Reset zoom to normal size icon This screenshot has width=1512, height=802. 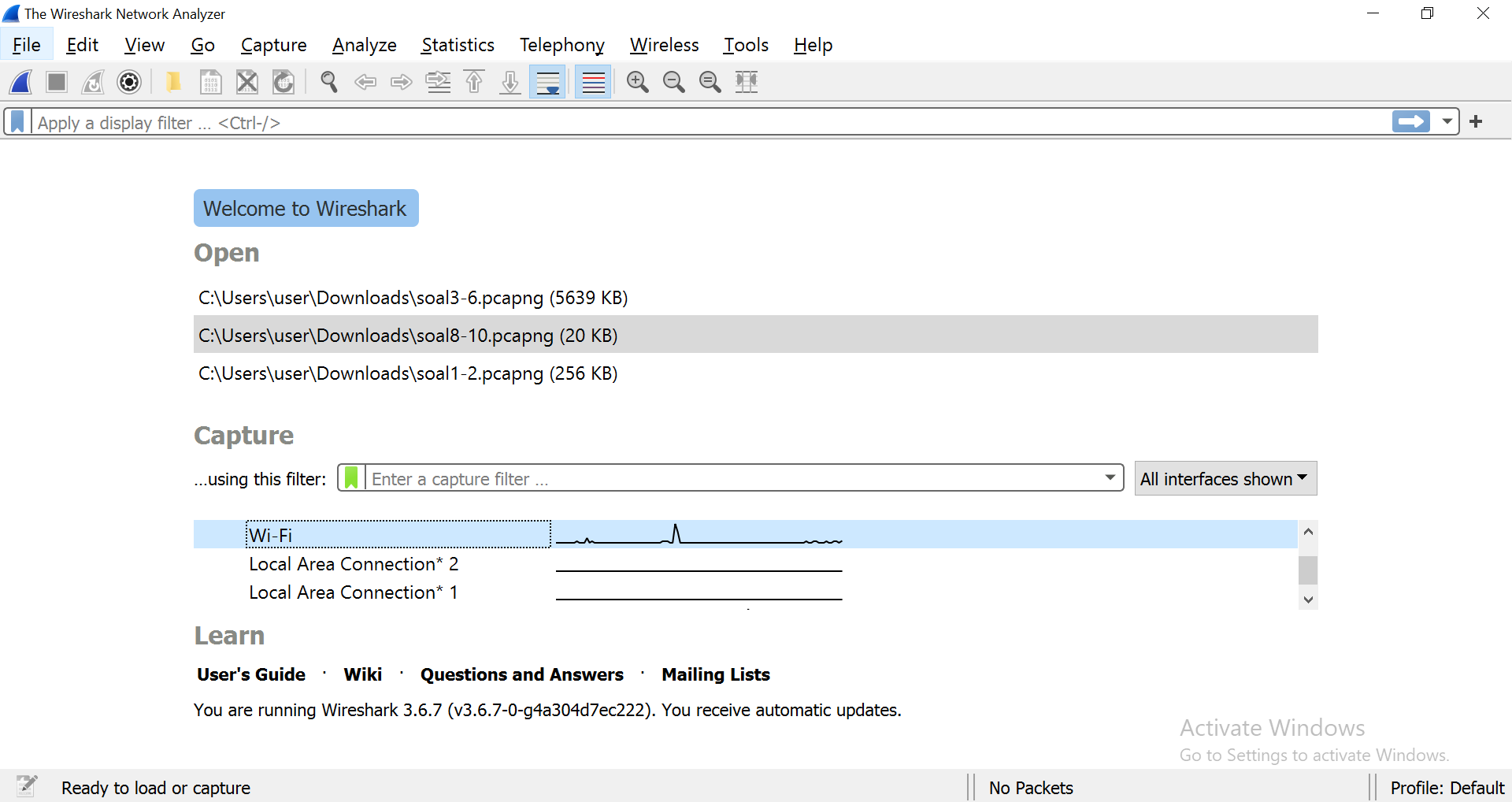click(710, 82)
